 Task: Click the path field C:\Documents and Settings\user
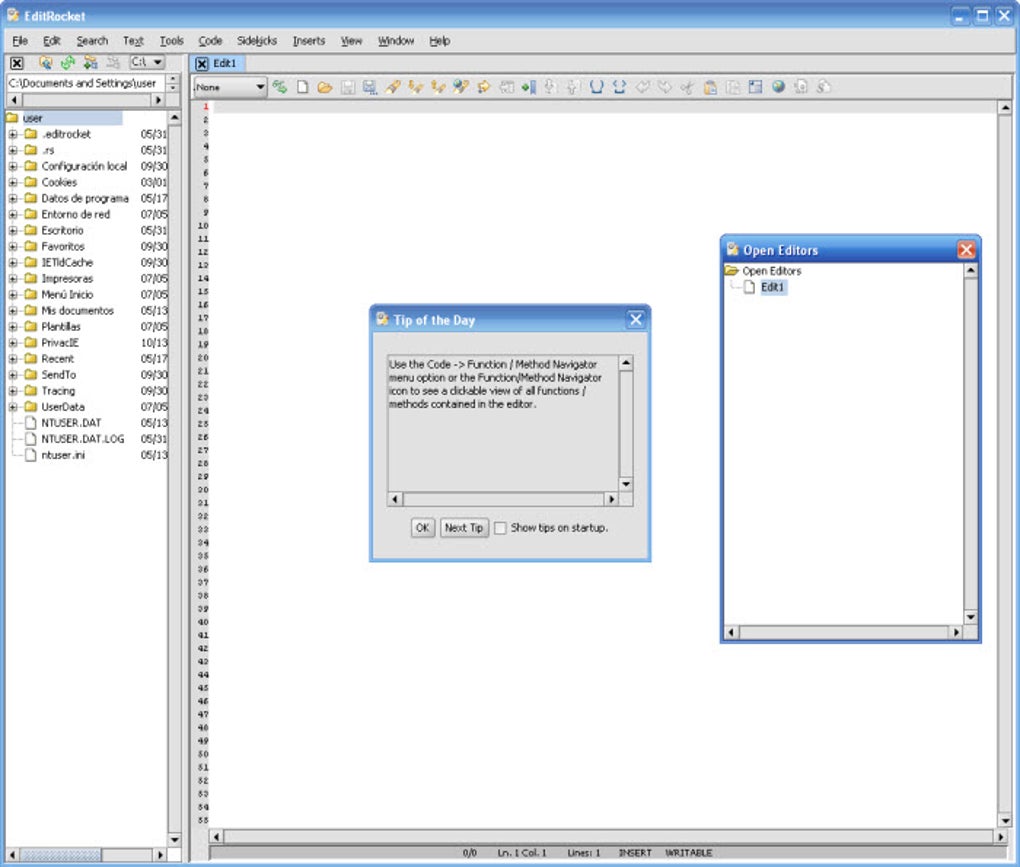coord(85,83)
